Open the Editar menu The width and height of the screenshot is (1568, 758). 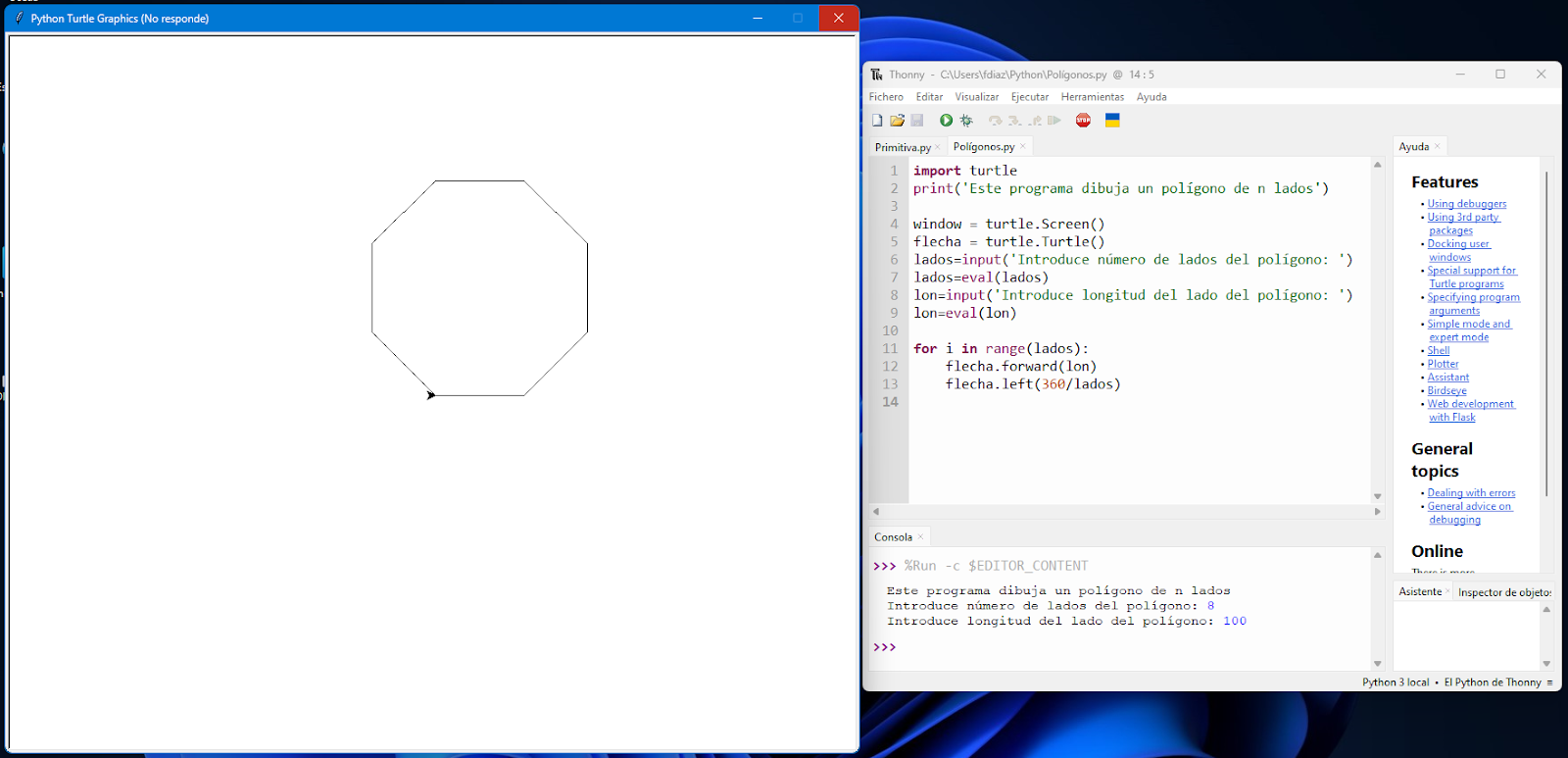point(929,97)
